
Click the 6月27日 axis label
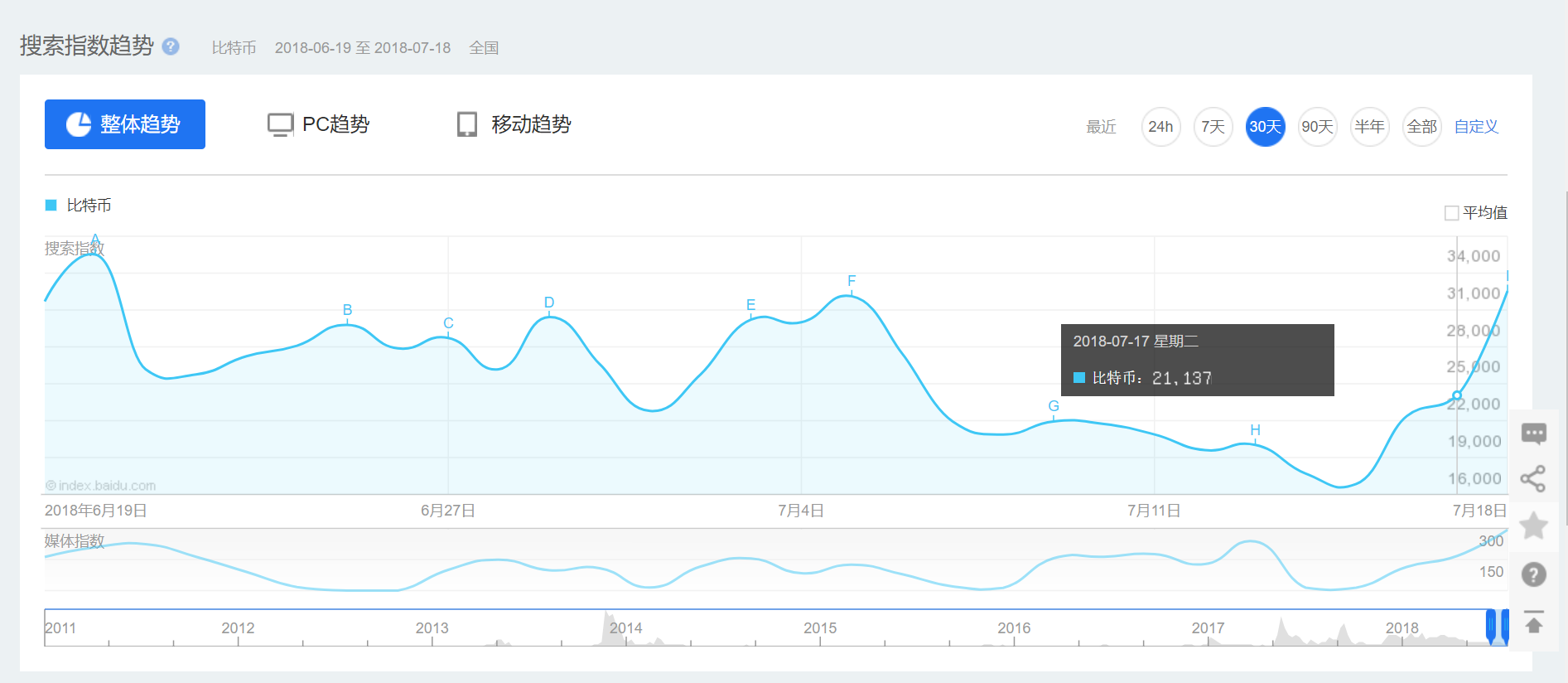click(x=448, y=511)
